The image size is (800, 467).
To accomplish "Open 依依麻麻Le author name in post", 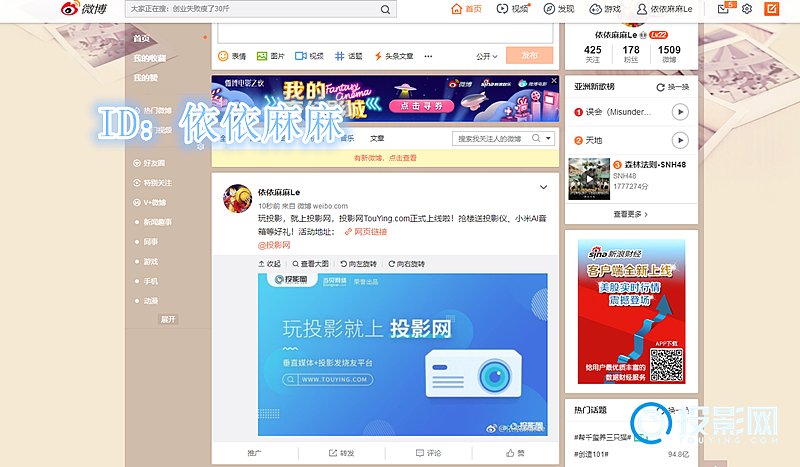I will (x=279, y=192).
